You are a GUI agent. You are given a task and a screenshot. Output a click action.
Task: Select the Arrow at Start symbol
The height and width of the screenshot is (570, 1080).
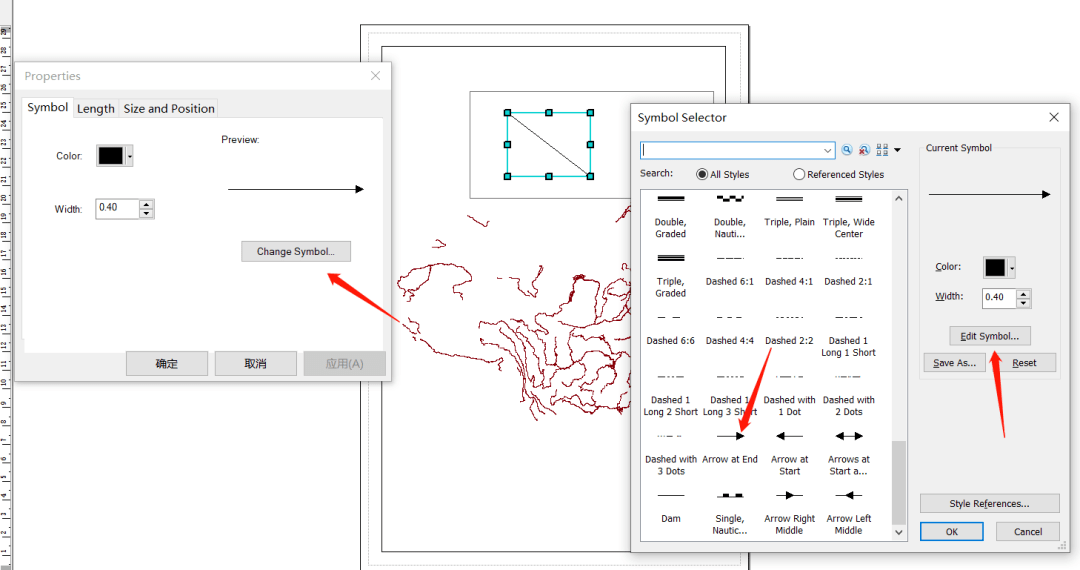(x=789, y=453)
